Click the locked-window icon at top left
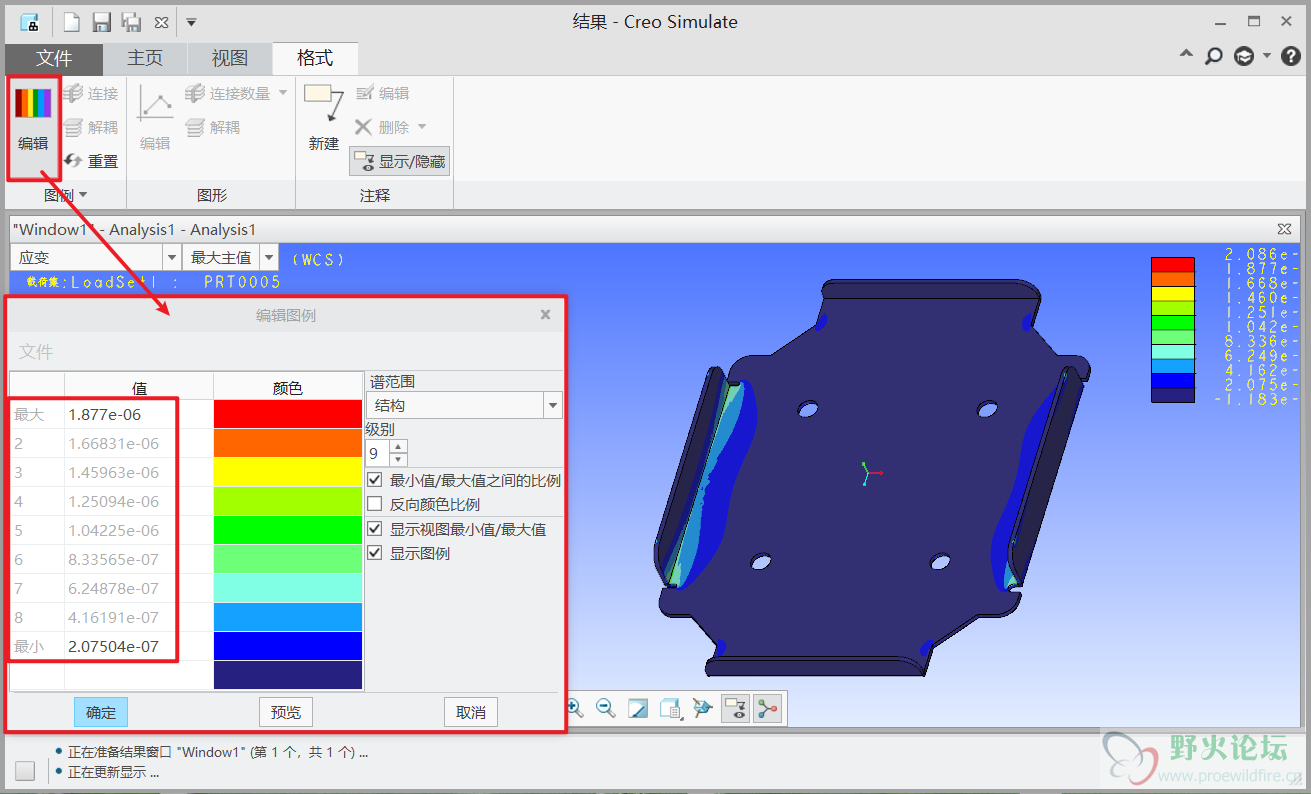The image size is (1311, 794). pyautogui.click(x=29, y=22)
